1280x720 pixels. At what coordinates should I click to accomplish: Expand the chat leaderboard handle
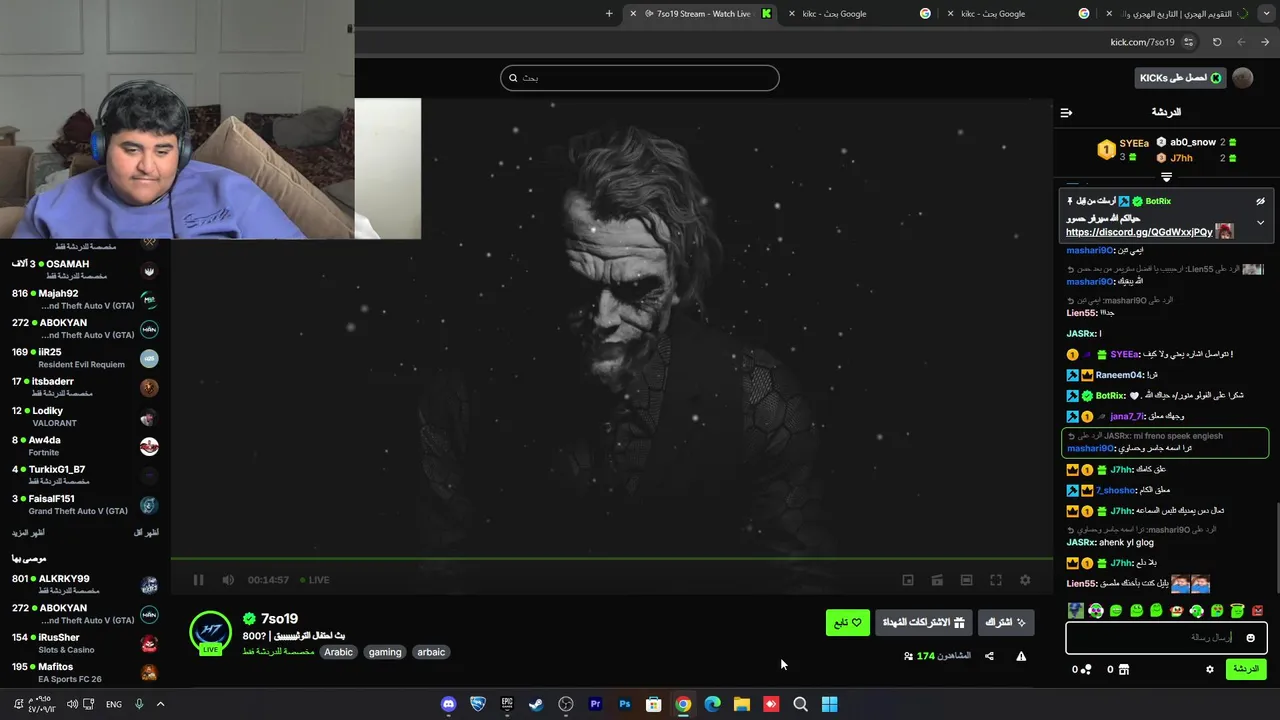pos(1166,177)
